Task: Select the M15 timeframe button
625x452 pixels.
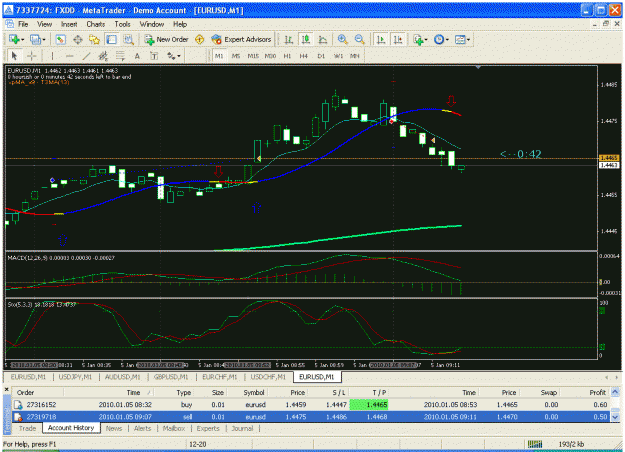Action: click(253, 56)
